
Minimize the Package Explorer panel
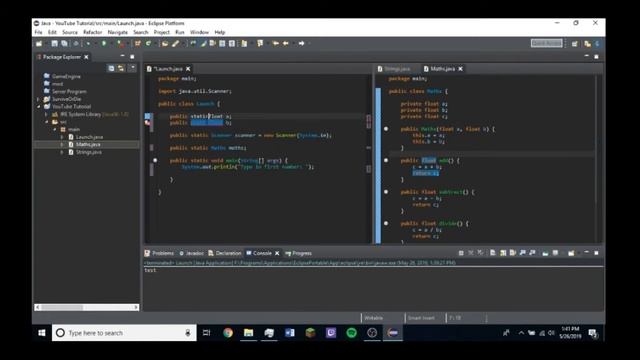(x=122, y=56)
